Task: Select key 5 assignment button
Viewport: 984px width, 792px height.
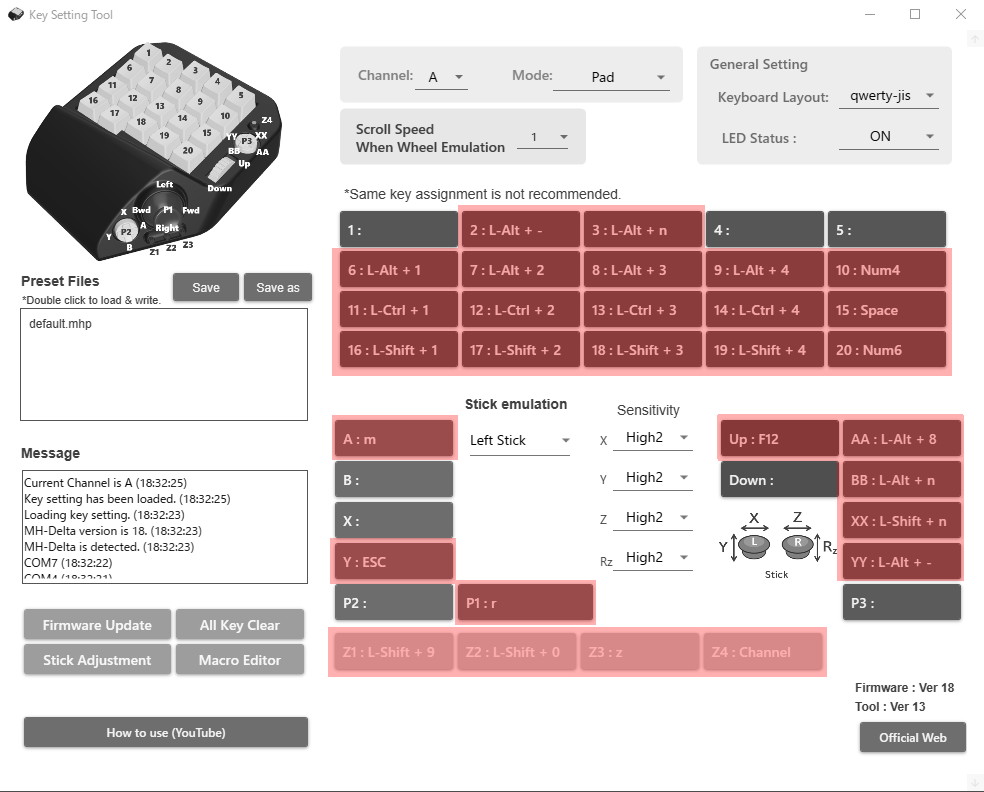Action: click(x=887, y=230)
